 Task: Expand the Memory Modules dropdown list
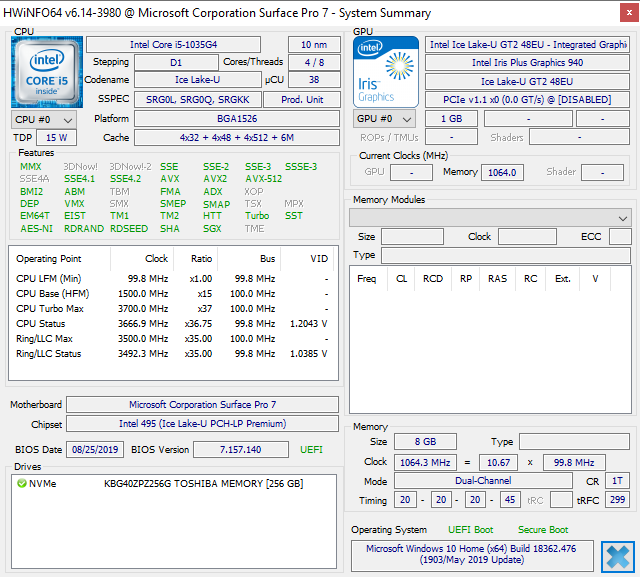tap(623, 217)
